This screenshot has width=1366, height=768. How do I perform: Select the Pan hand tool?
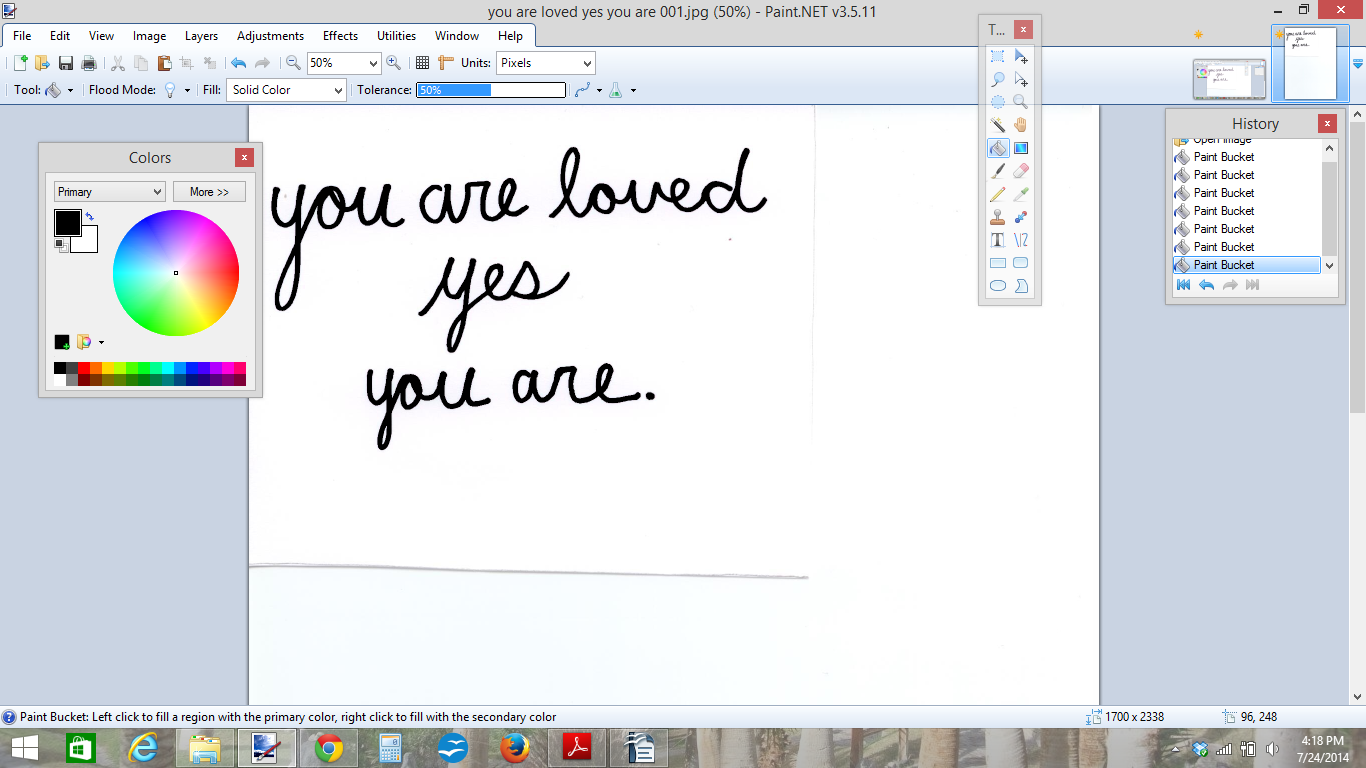(1021, 125)
